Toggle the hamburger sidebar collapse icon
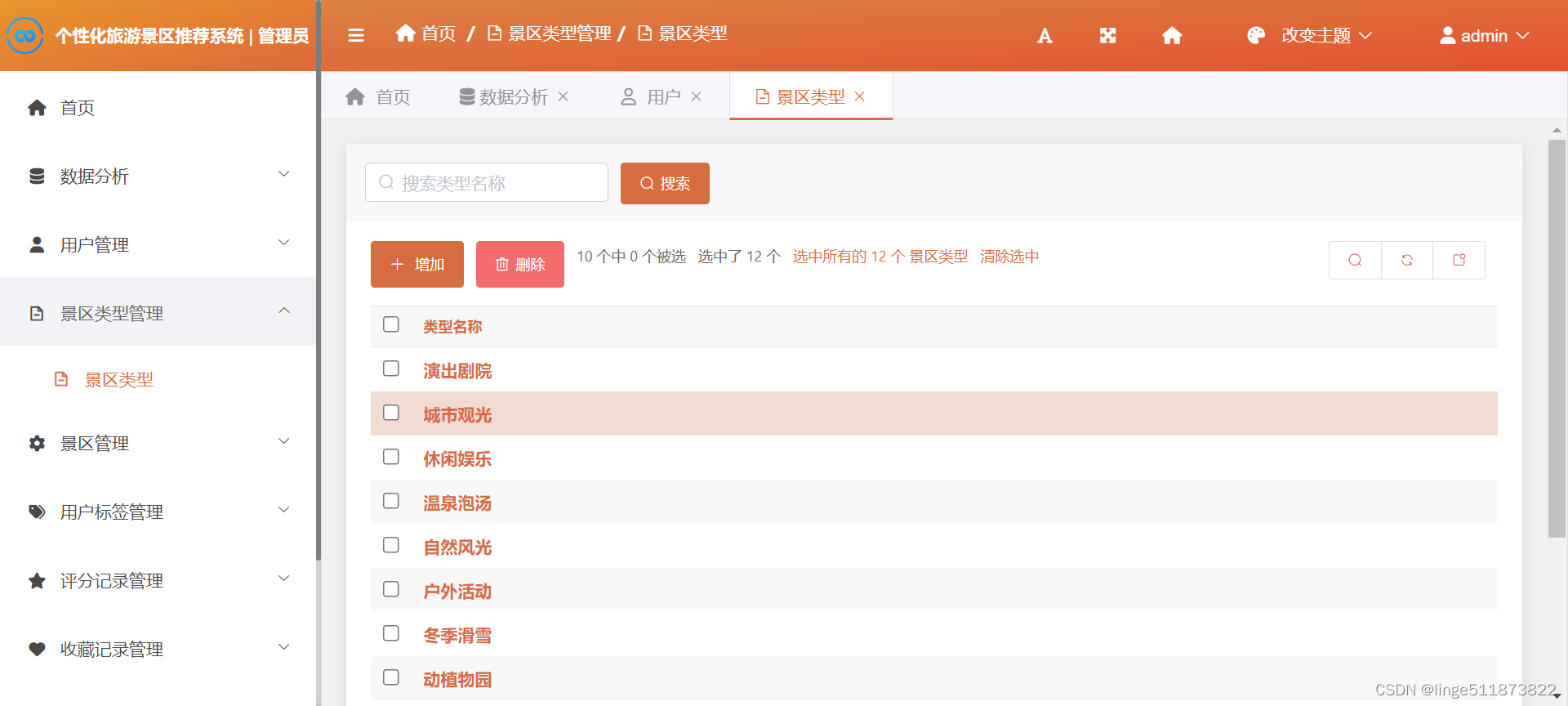 [x=356, y=35]
